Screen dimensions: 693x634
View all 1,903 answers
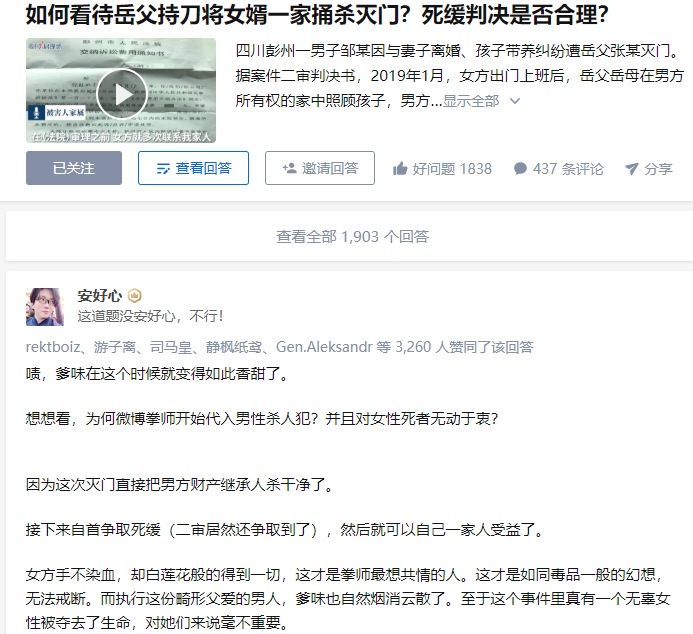pyautogui.click(x=353, y=236)
